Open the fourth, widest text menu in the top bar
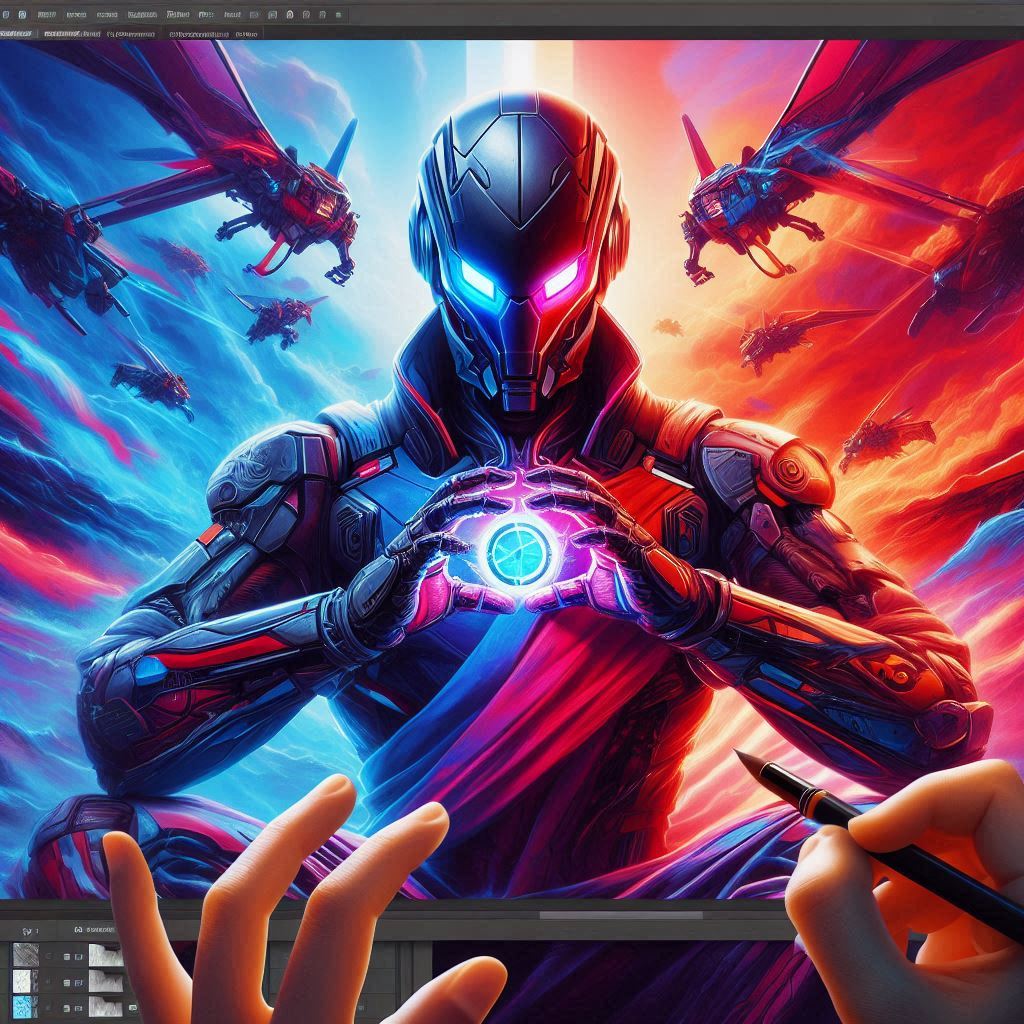Viewport: 1024px width, 1024px height. (x=142, y=15)
